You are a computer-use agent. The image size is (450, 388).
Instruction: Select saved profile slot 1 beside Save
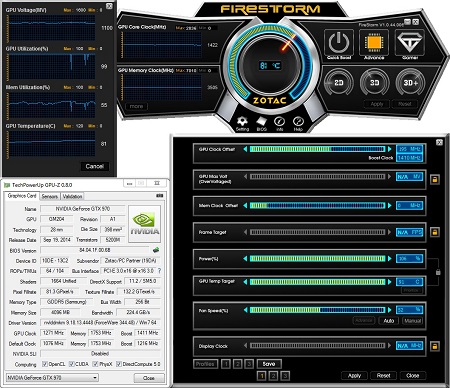click(226, 364)
